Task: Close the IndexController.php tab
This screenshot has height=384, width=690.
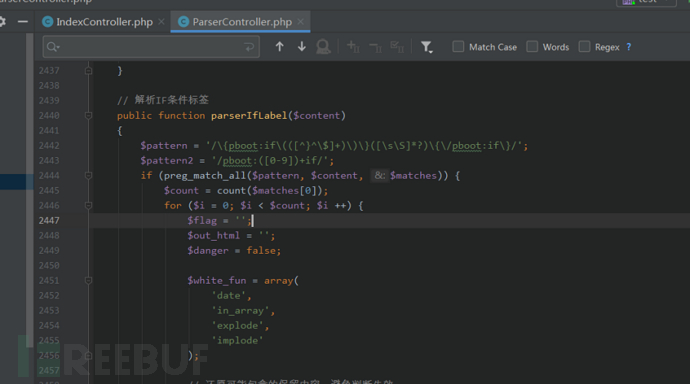Action: (x=161, y=22)
